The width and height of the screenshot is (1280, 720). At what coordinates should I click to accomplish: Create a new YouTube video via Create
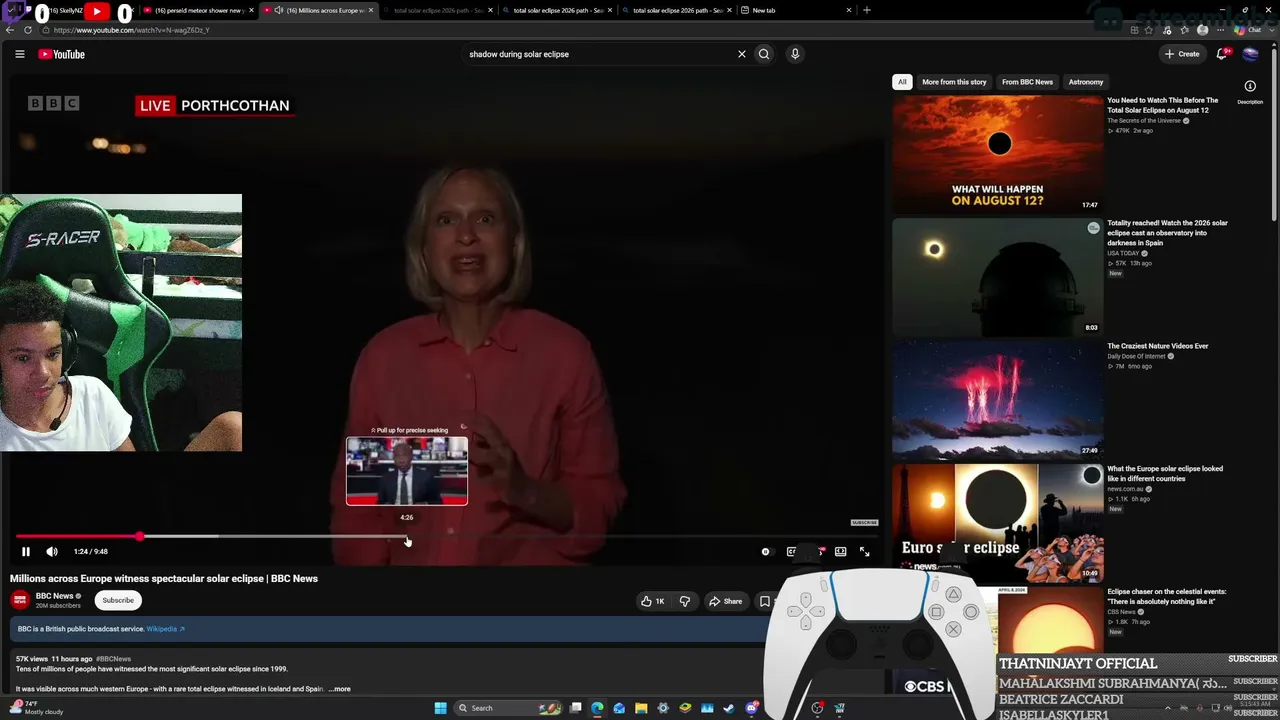tap(1182, 54)
